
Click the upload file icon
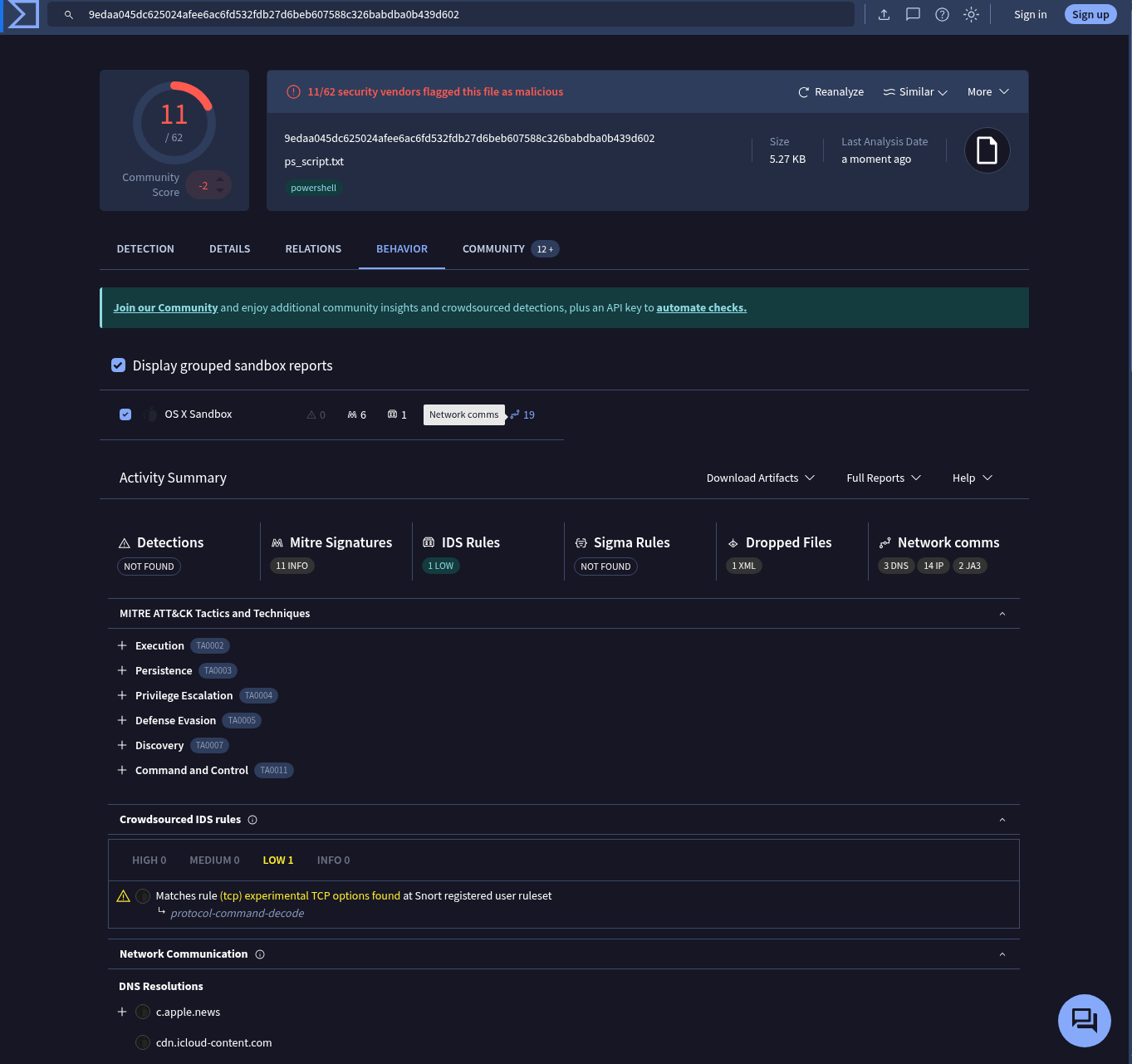pos(884,14)
